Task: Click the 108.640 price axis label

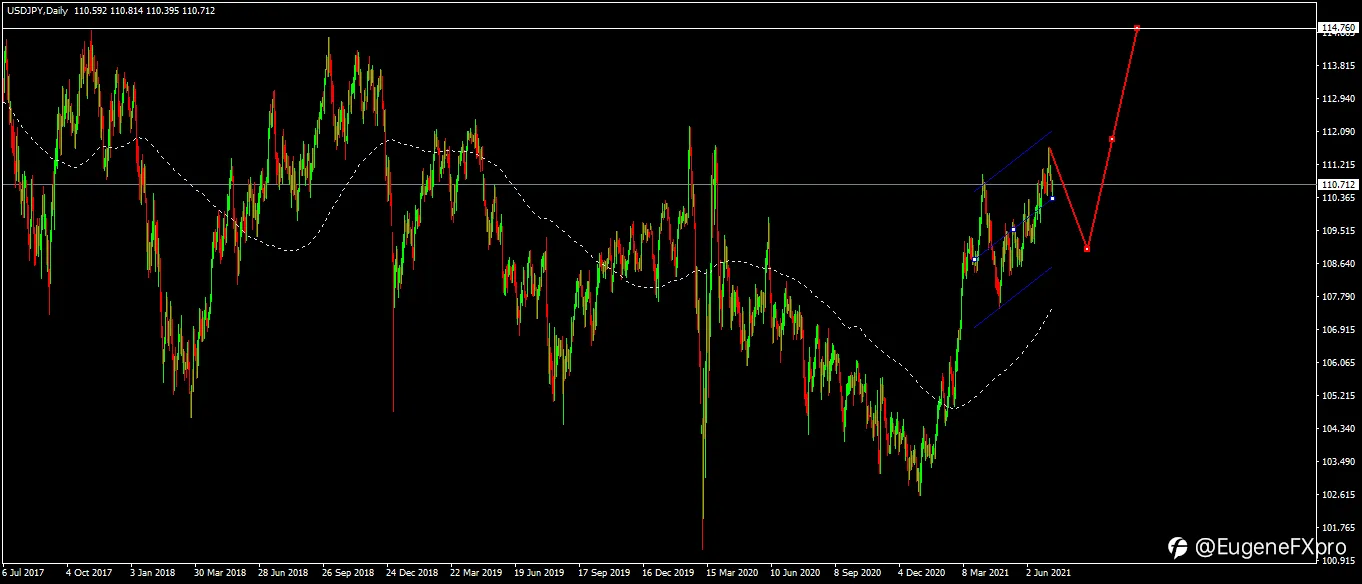Action: (x=1337, y=264)
